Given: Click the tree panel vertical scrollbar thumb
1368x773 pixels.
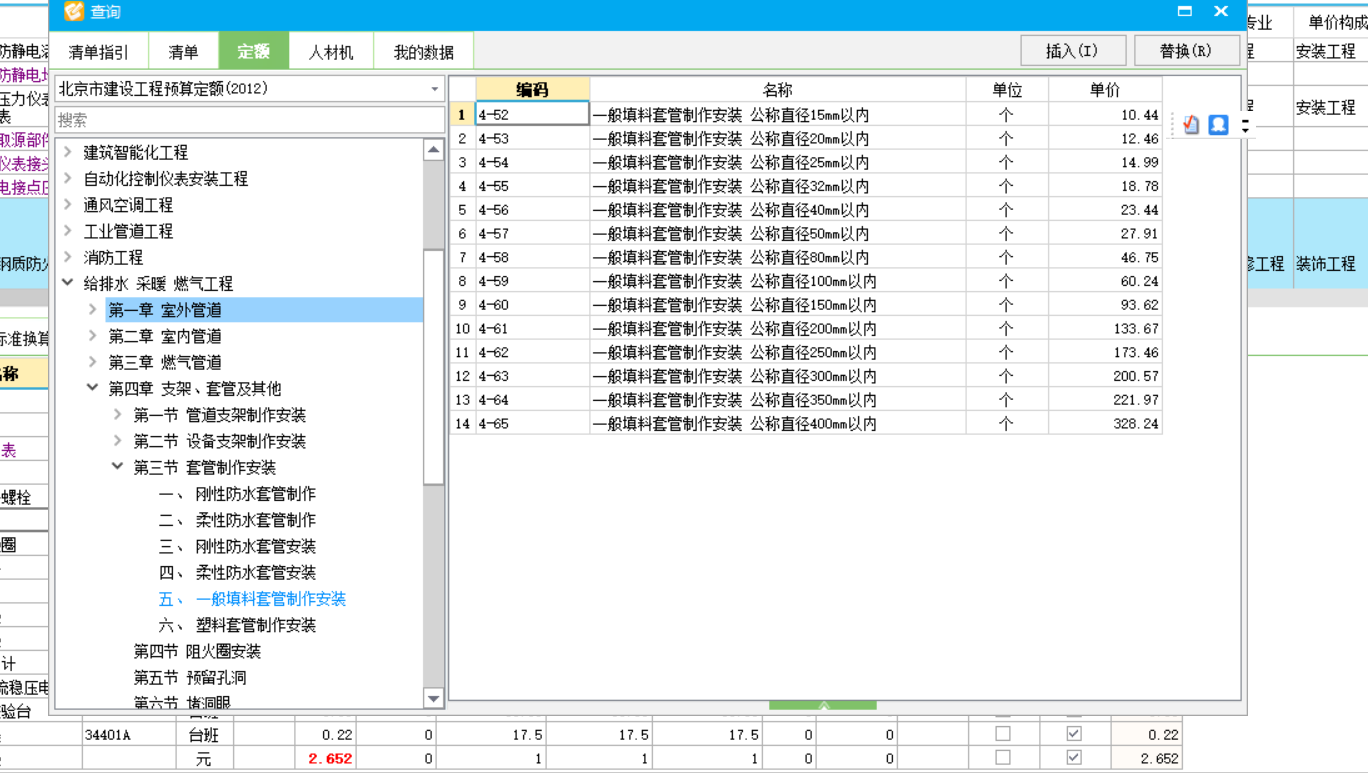Looking at the screenshot, I should pyautogui.click(x=433, y=366).
